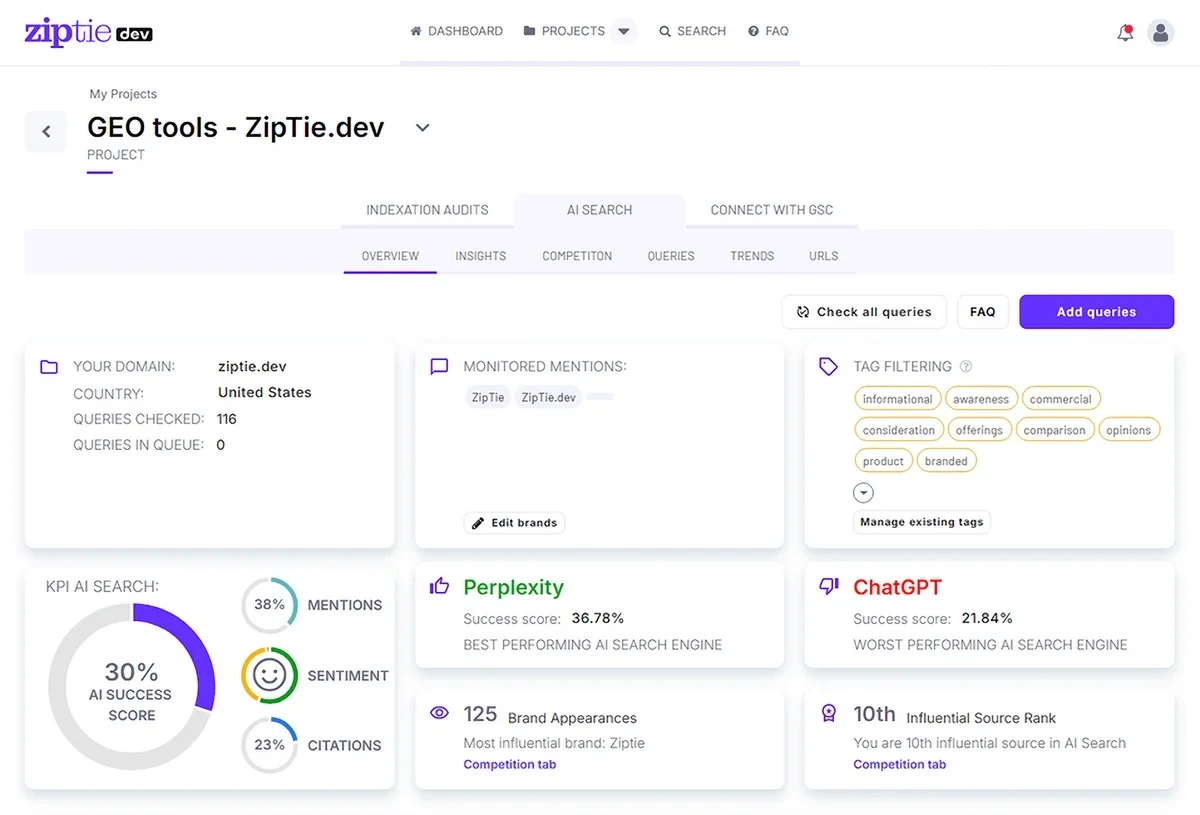Select the Trends sub-tab
Screen dimensions: 1200x815
click(x=752, y=256)
